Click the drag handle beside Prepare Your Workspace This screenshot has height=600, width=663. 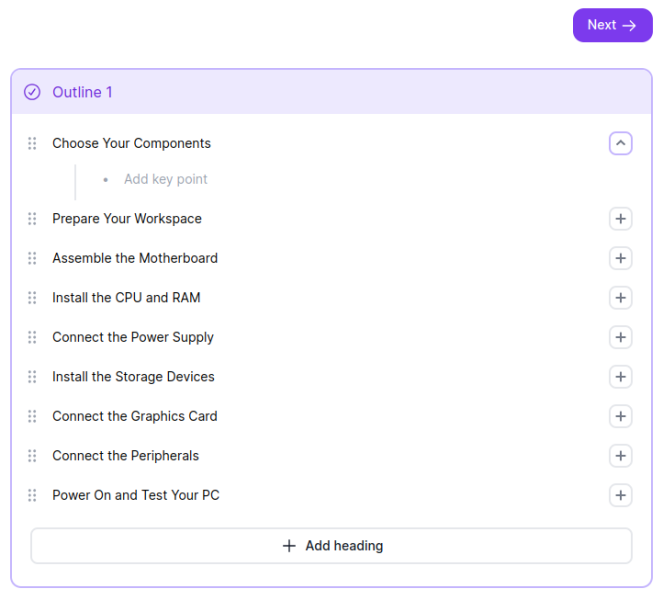[x=32, y=219]
